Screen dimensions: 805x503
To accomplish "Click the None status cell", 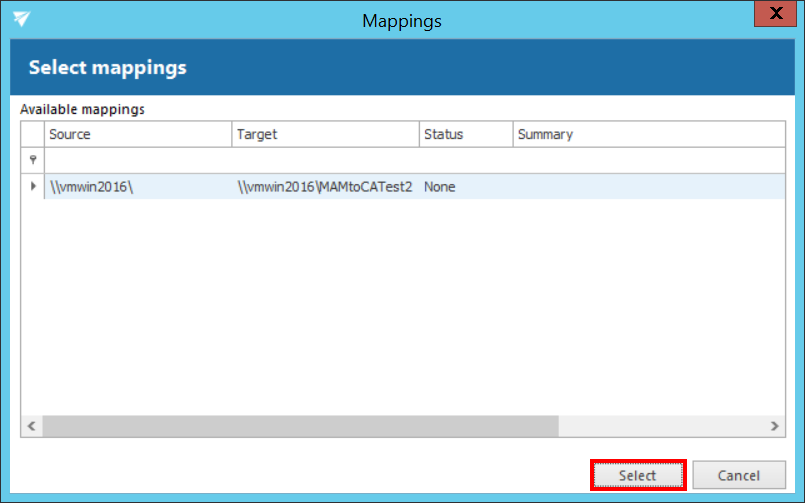I will pyautogui.click(x=465, y=187).
